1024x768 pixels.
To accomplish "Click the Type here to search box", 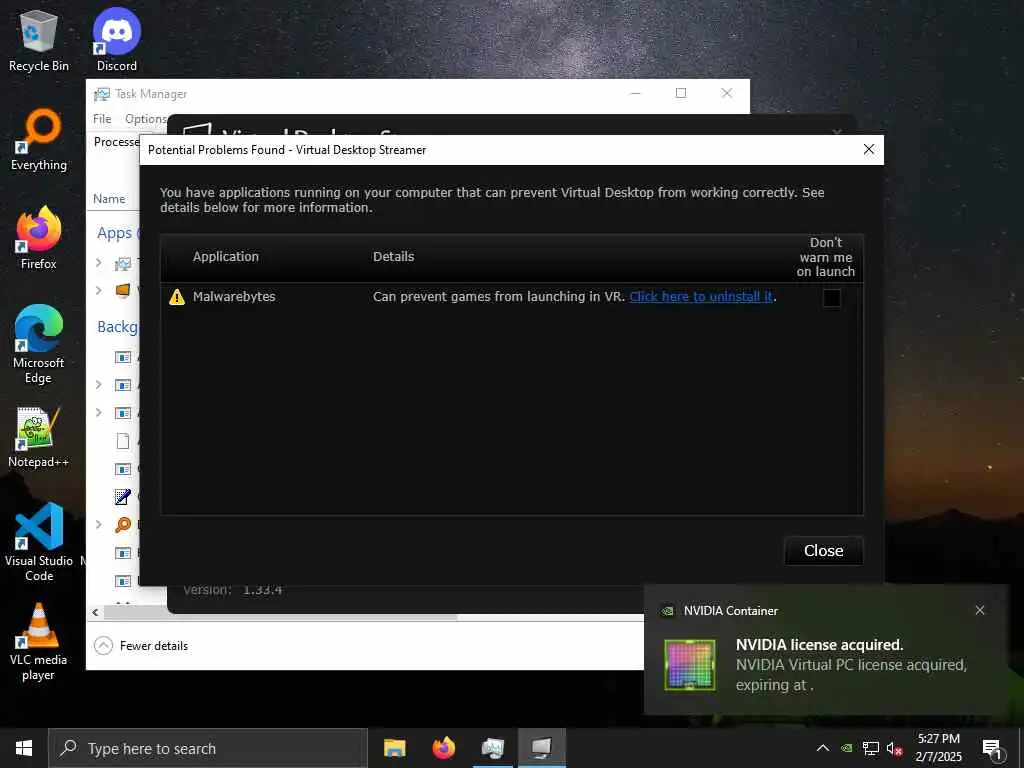I will tap(208, 748).
